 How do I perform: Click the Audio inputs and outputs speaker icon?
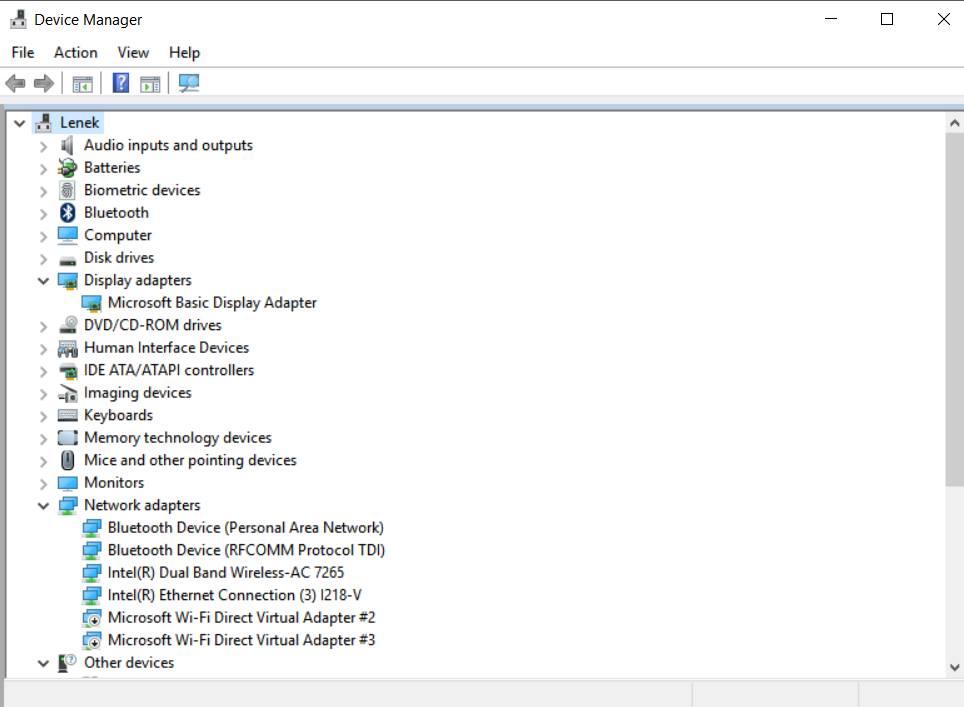(68, 146)
